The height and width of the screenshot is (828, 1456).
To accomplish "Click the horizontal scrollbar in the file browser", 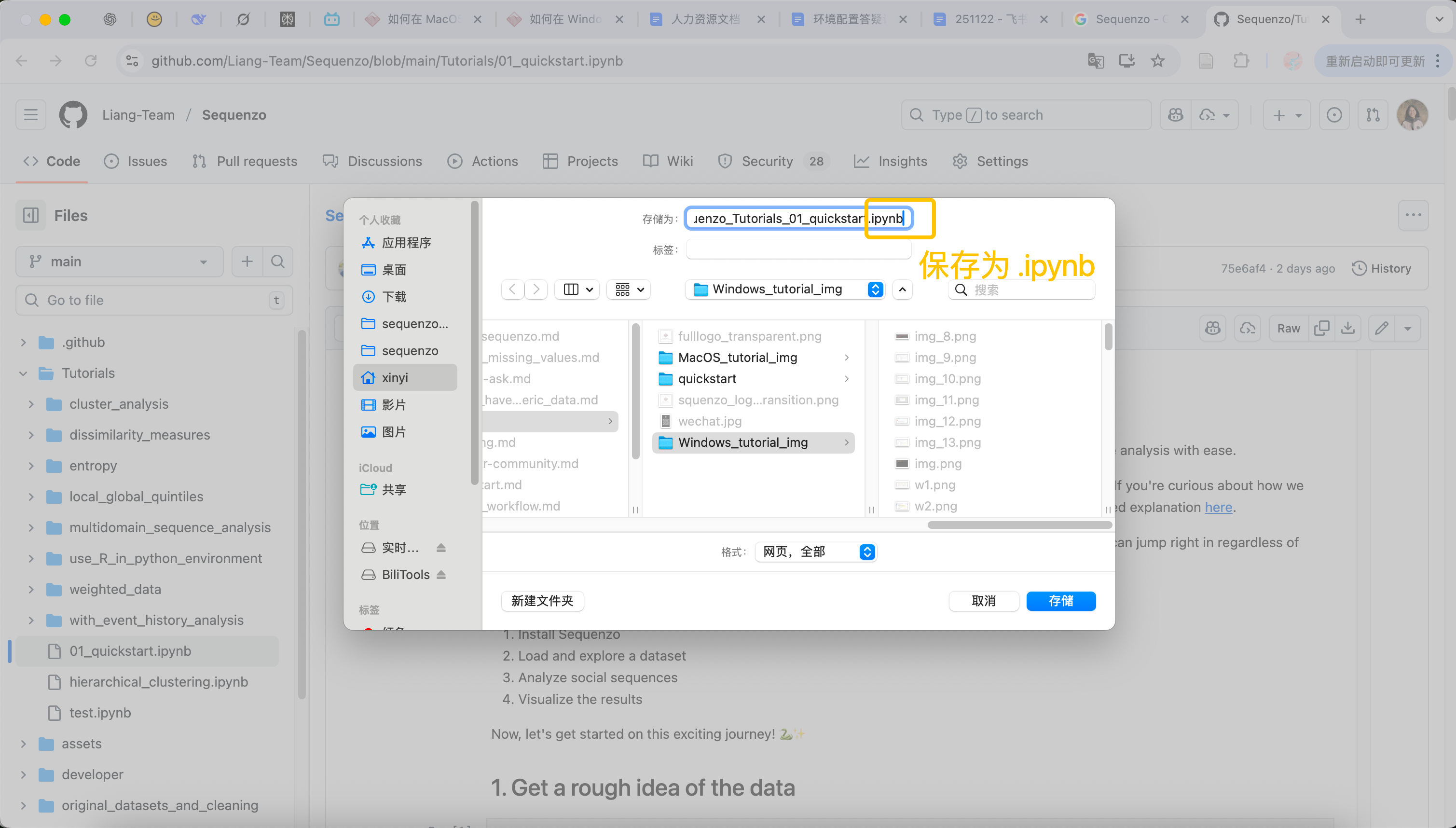I will click(x=1019, y=525).
